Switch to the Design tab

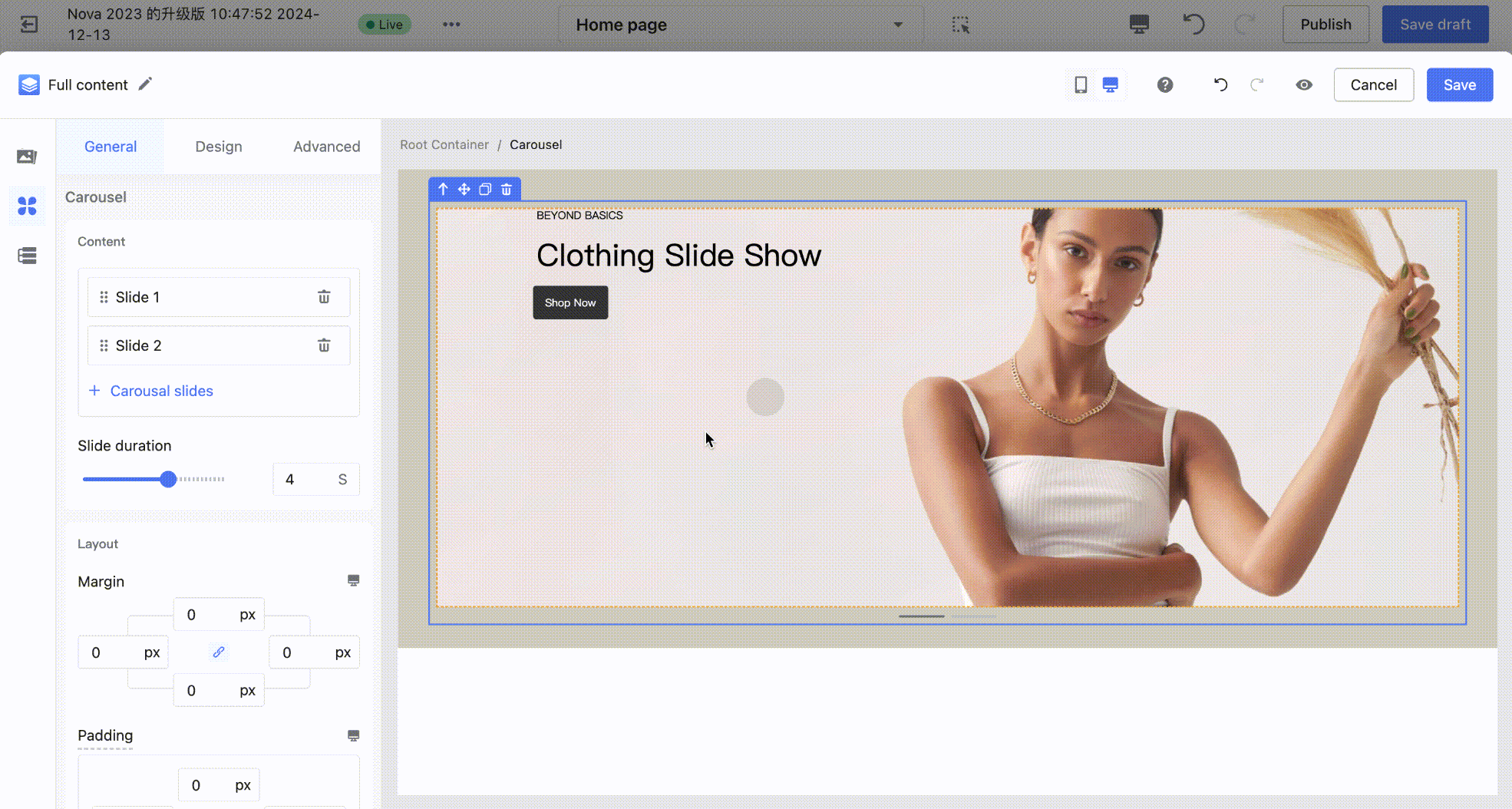pyautogui.click(x=219, y=147)
